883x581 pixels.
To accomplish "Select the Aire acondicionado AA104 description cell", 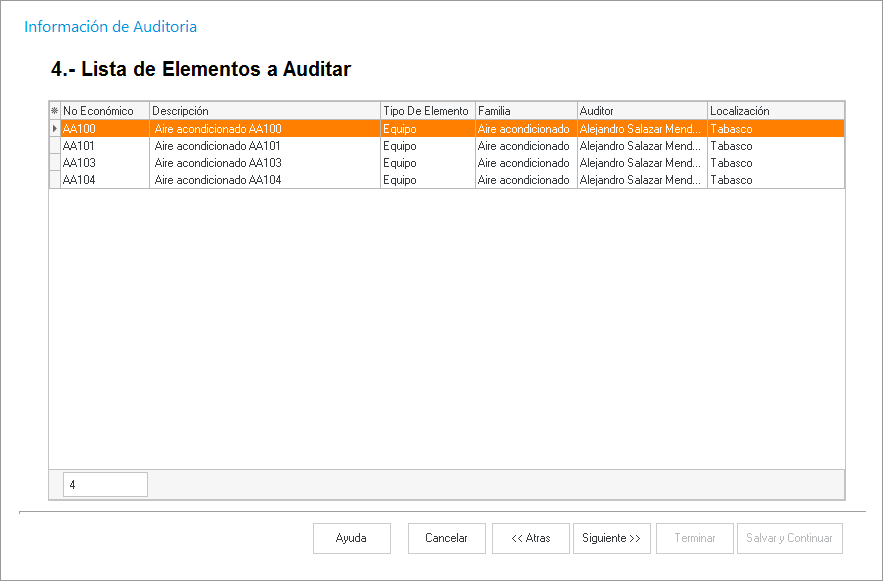I will pyautogui.click(x=264, y=180).
